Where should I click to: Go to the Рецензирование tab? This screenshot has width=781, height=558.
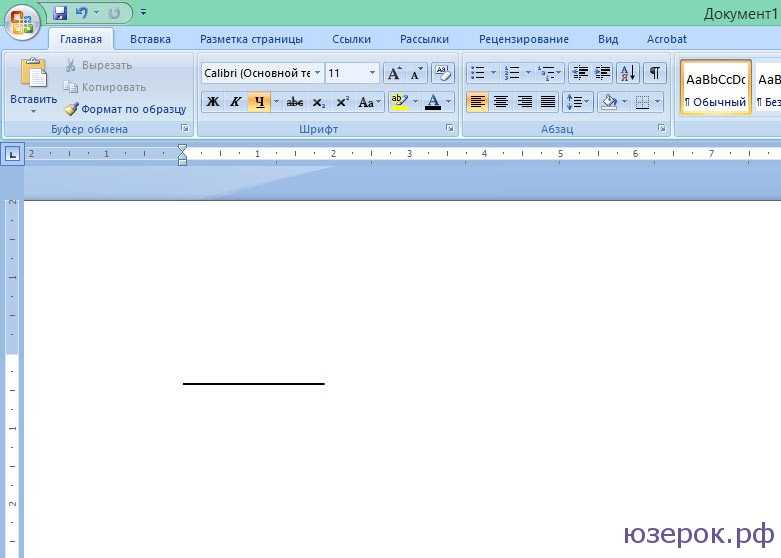coord(523,39)
